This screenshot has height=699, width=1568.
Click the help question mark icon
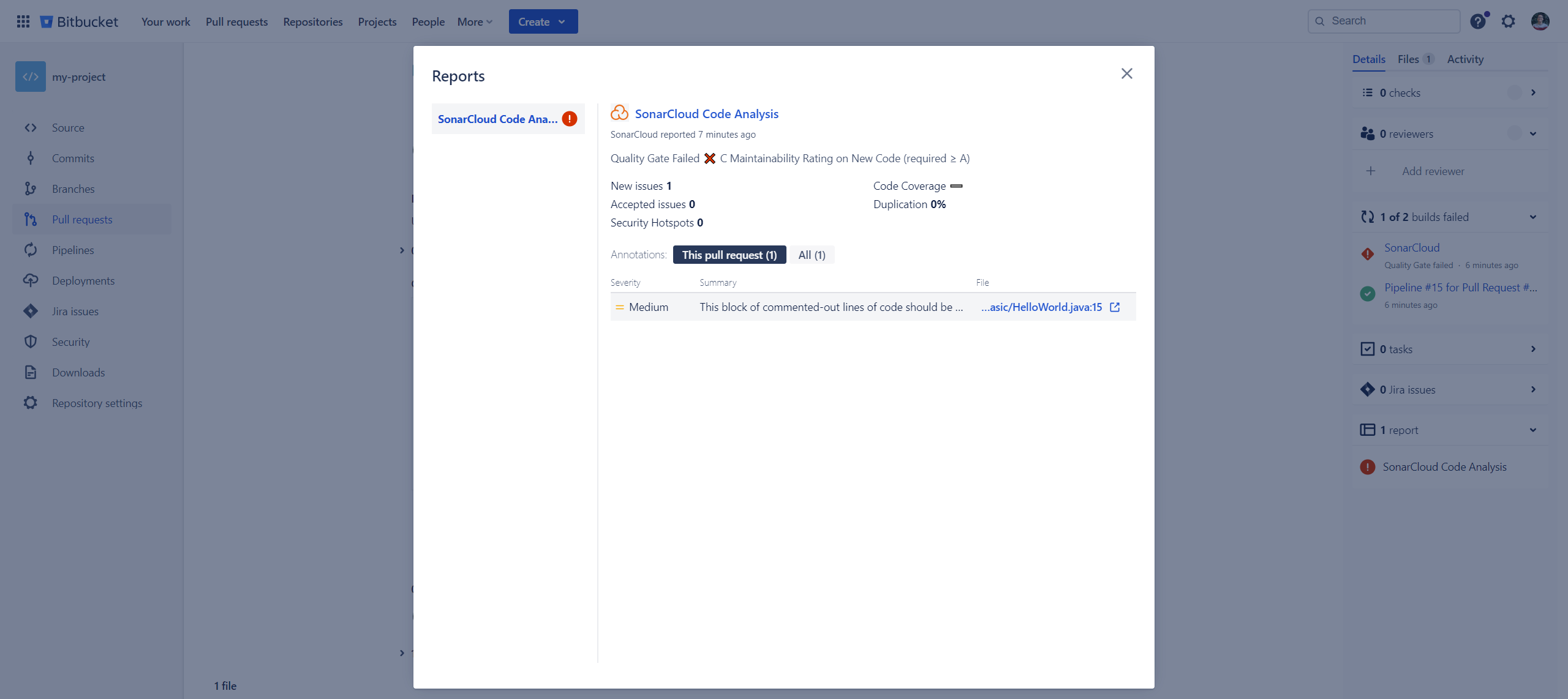[1478, 21]
